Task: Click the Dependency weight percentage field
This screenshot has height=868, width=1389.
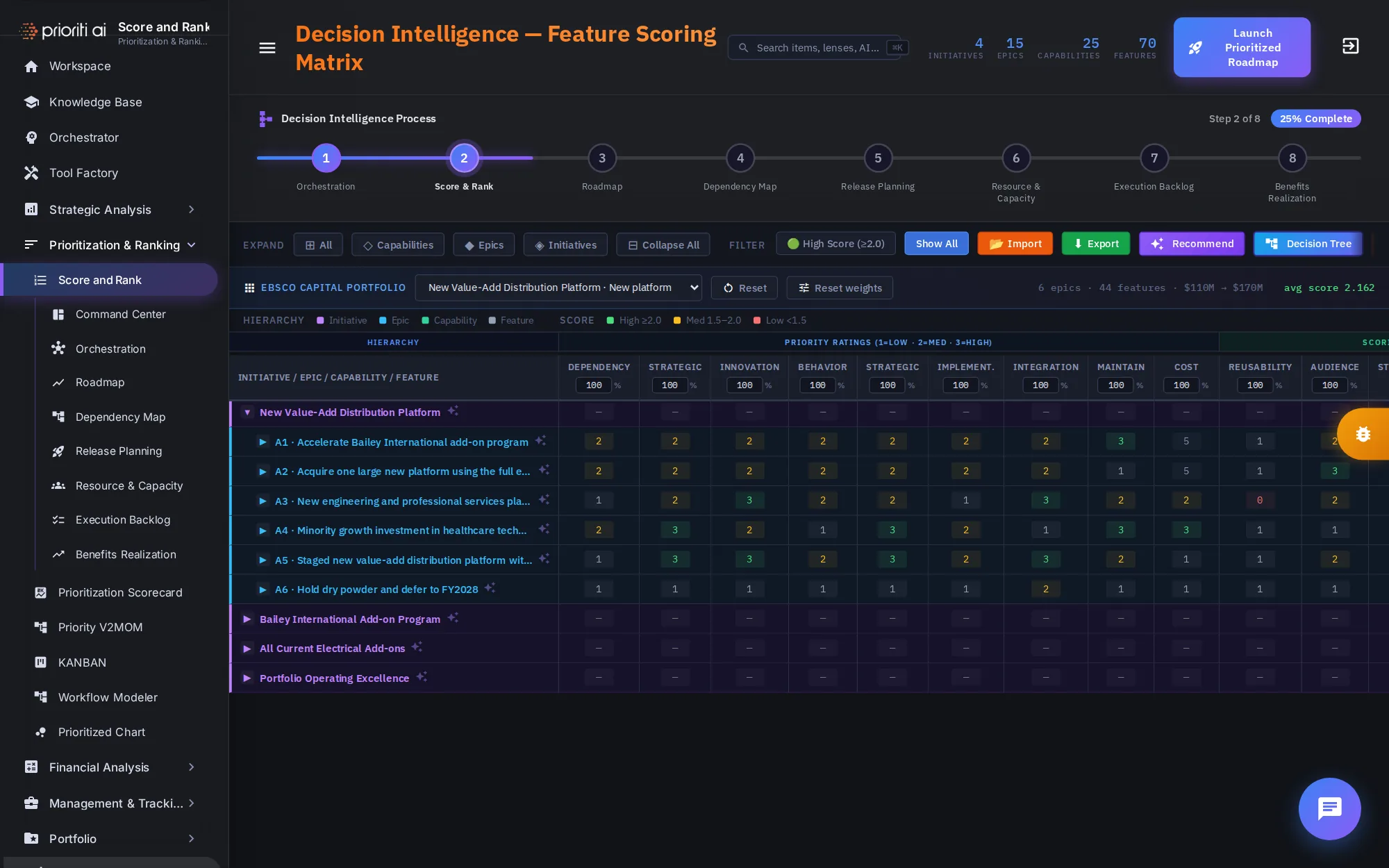Action: tap(593, 385)
